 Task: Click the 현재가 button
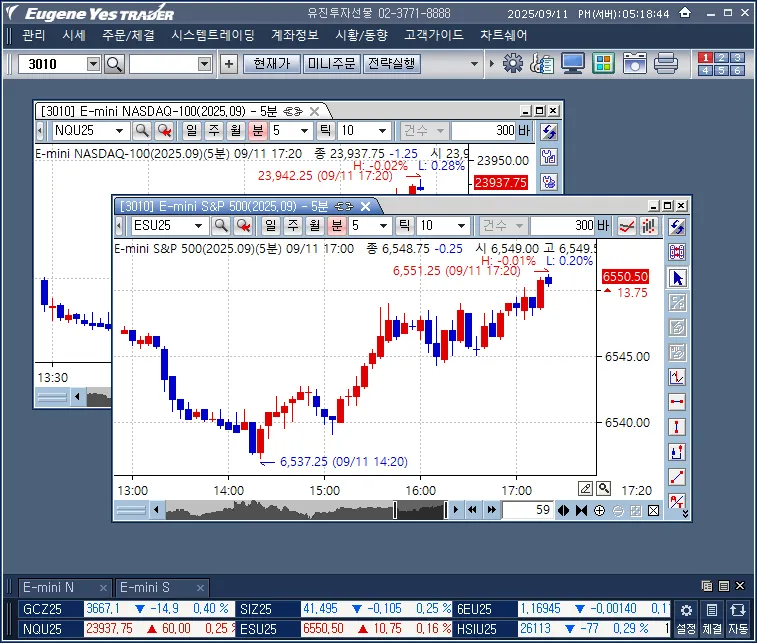coord(271,64)
